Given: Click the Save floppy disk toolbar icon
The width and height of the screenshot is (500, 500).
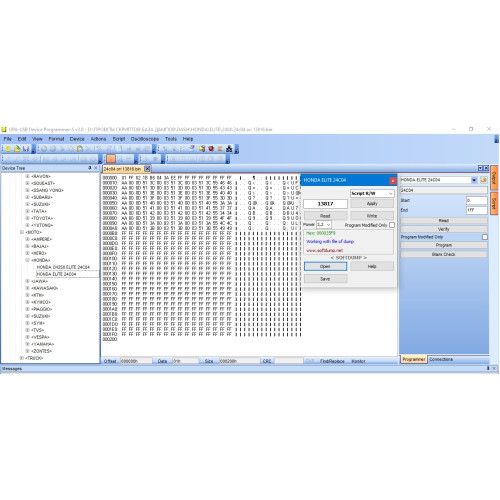Looking at the screenshot, I should click(x=26, y=149).
